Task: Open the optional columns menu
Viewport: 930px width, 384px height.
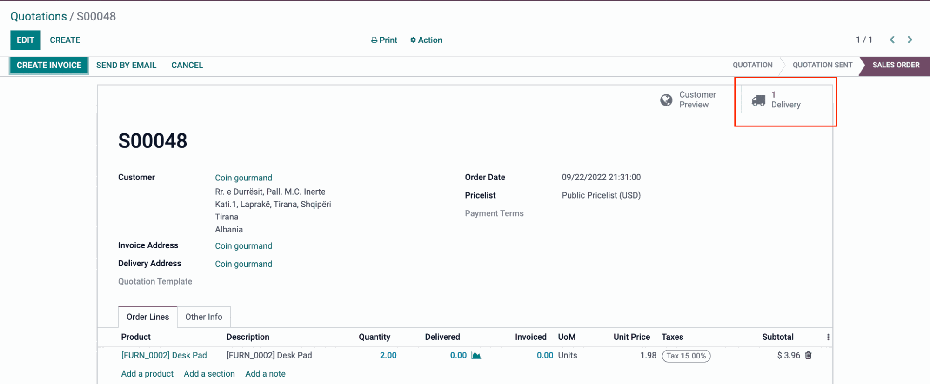Action: 828,337
